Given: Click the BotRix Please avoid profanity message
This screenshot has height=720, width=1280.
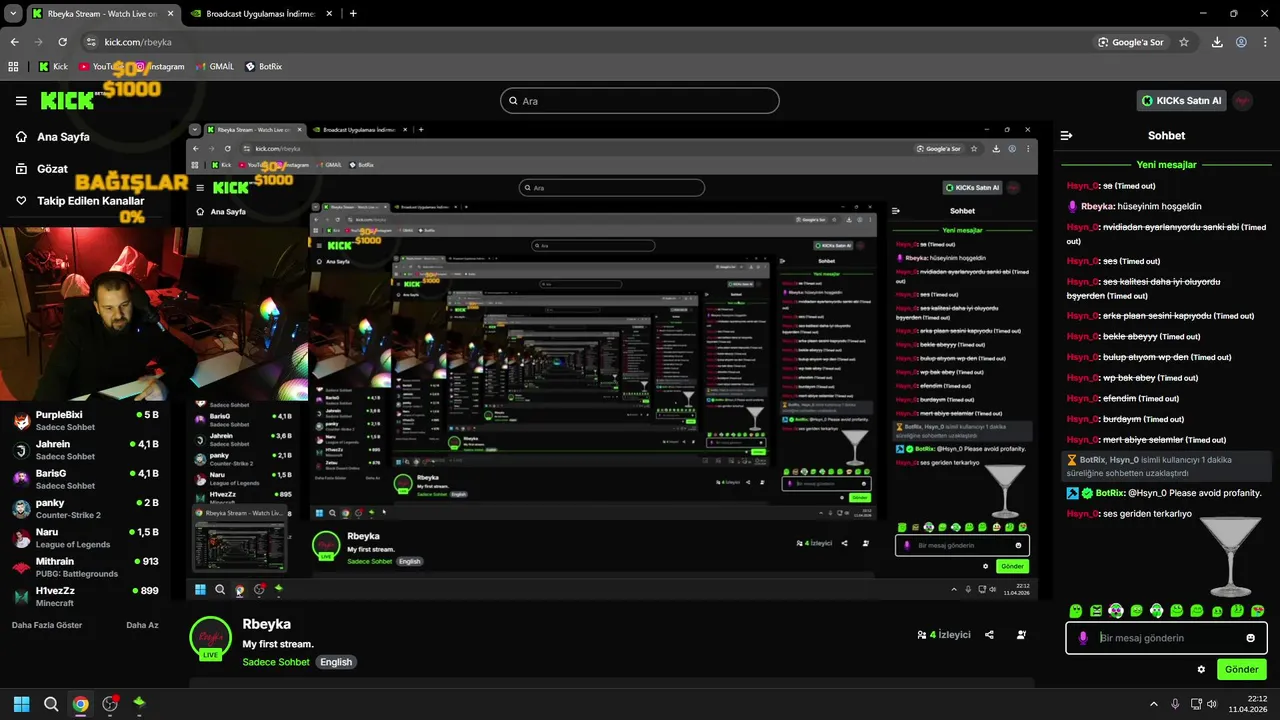Looking at the screenshot, I should pos(1166,493).
